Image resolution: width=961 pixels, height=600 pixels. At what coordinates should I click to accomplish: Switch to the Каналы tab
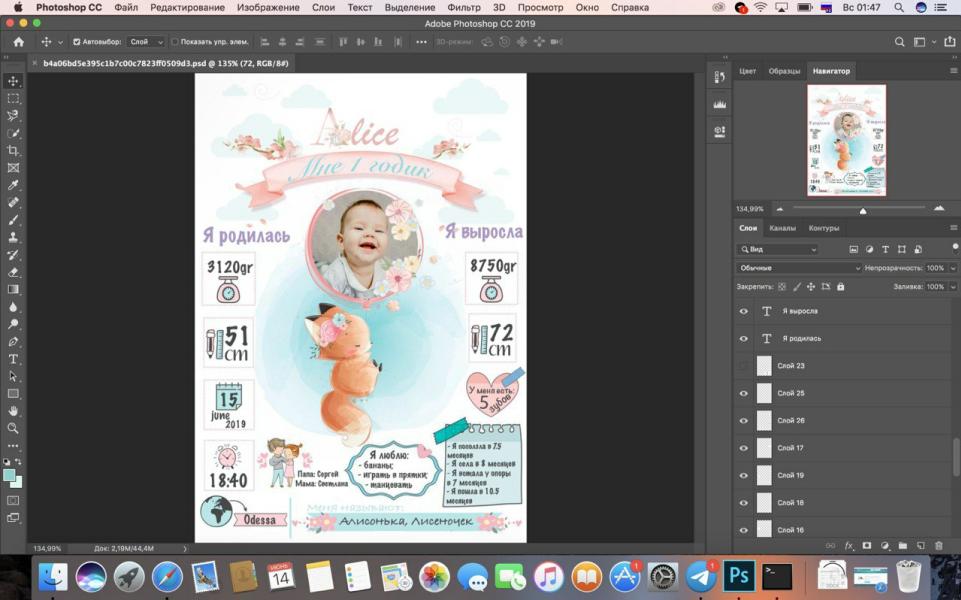tap(783, 228)
